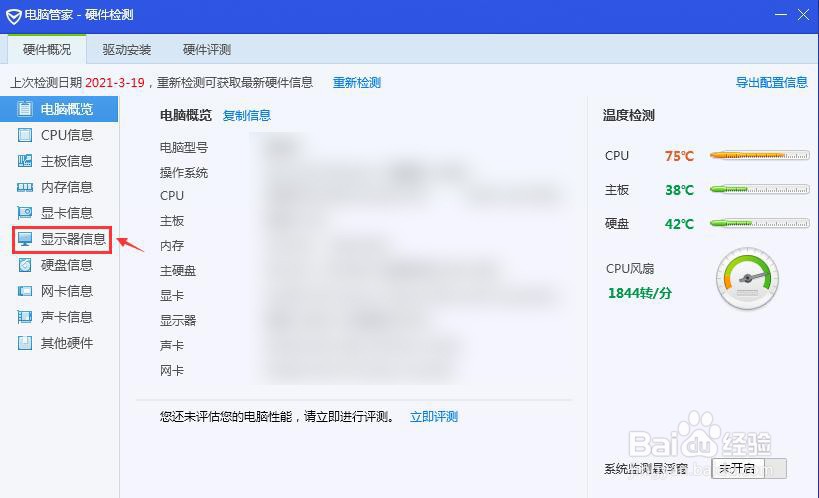Switch to the 硬件概况 tab

click(x=47, y=50)
